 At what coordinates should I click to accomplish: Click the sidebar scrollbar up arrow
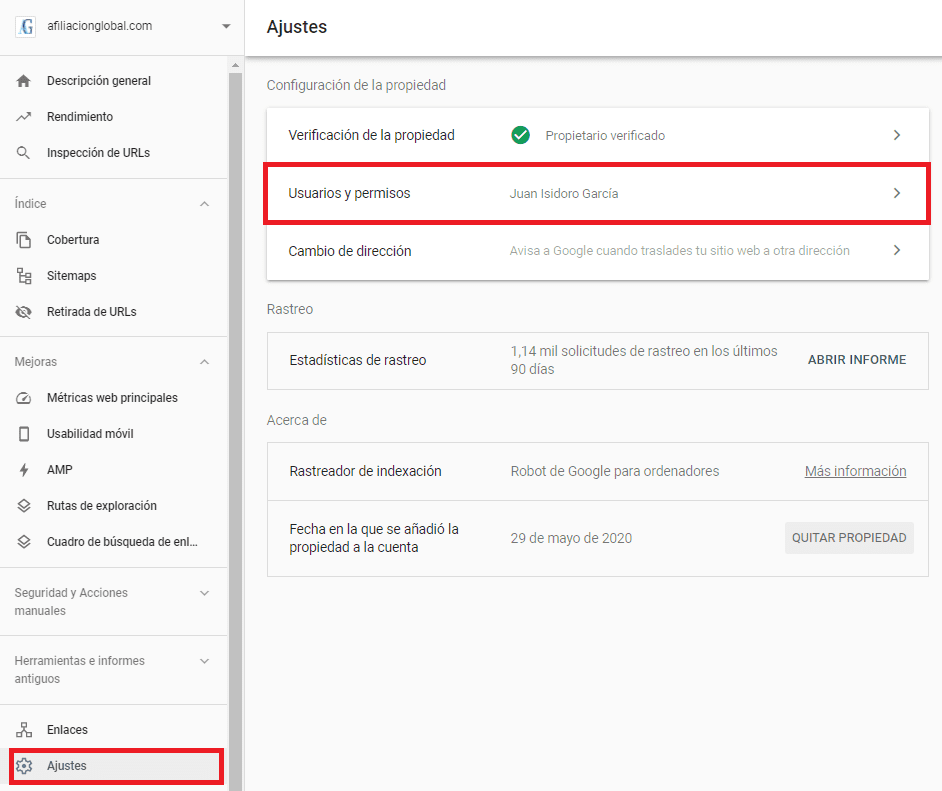pyautogui.click(x=236, y=65)
